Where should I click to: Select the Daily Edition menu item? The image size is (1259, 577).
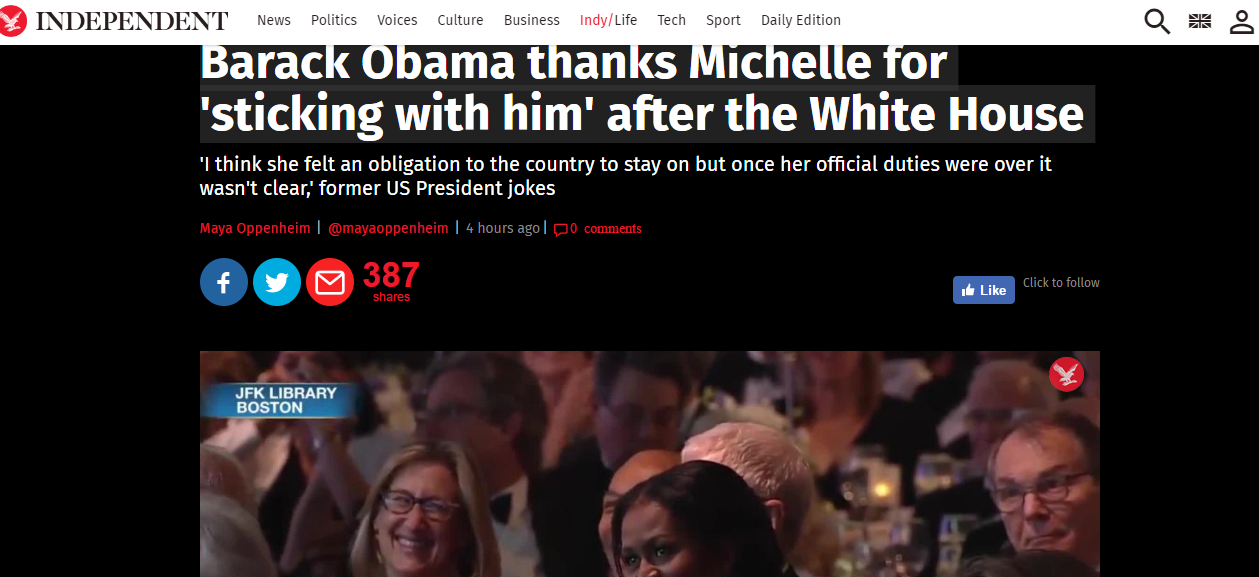point(801,20)
